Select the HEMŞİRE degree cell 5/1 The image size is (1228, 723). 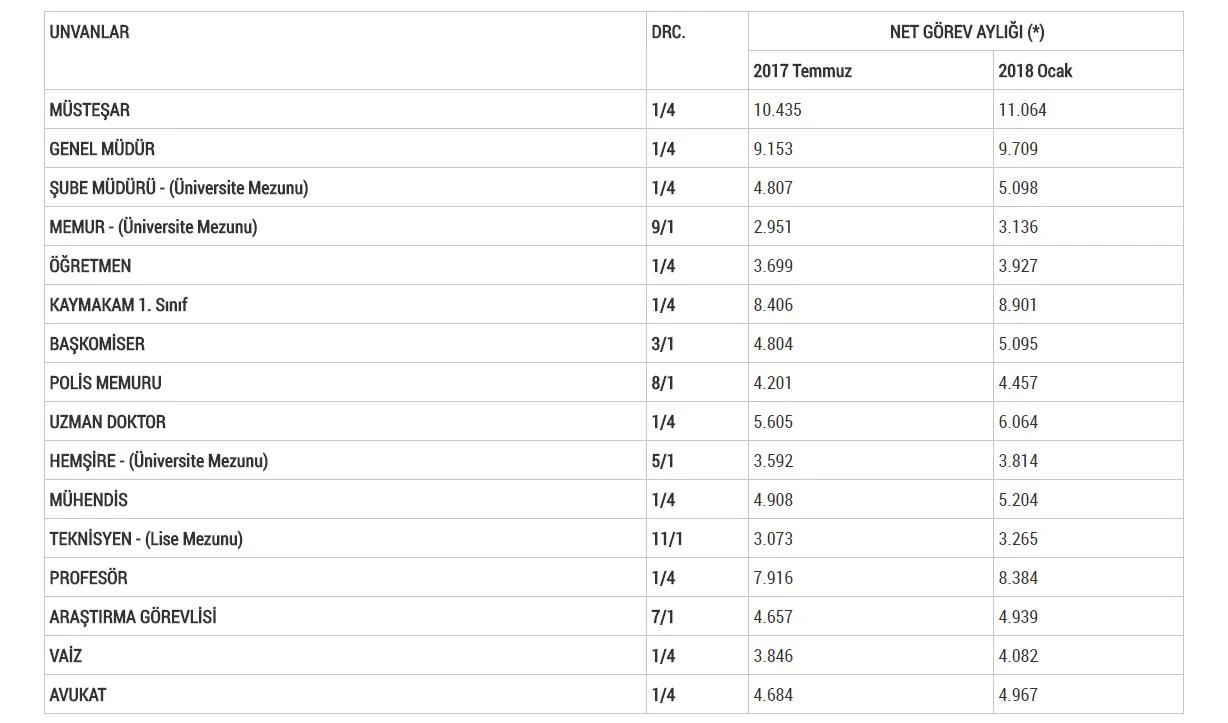click(x=662, y=461)
